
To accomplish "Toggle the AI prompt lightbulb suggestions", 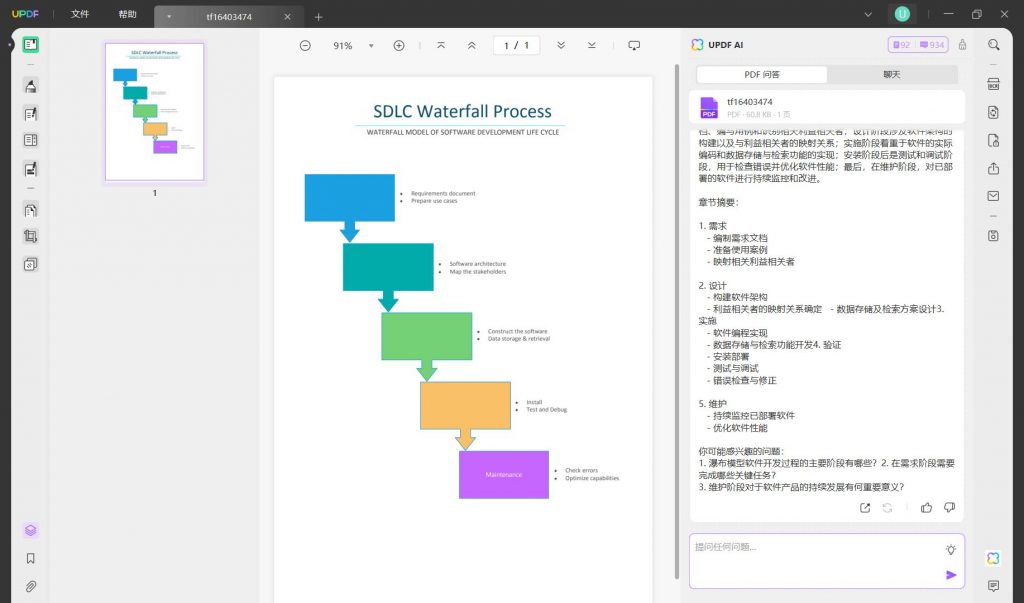I will [951, 549].
